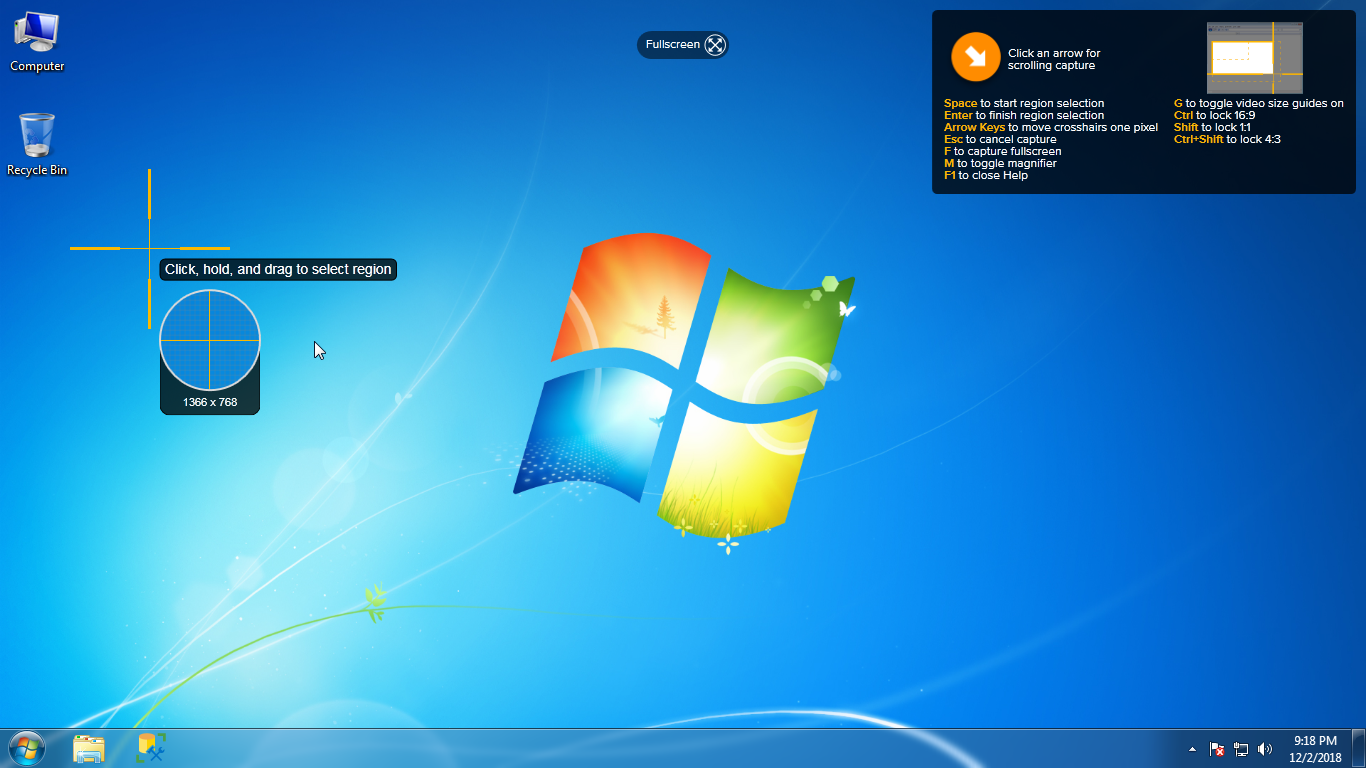Open Windows Explorer from the taskbar
The width and height of the screenshot is (1366, 768).
89,748
